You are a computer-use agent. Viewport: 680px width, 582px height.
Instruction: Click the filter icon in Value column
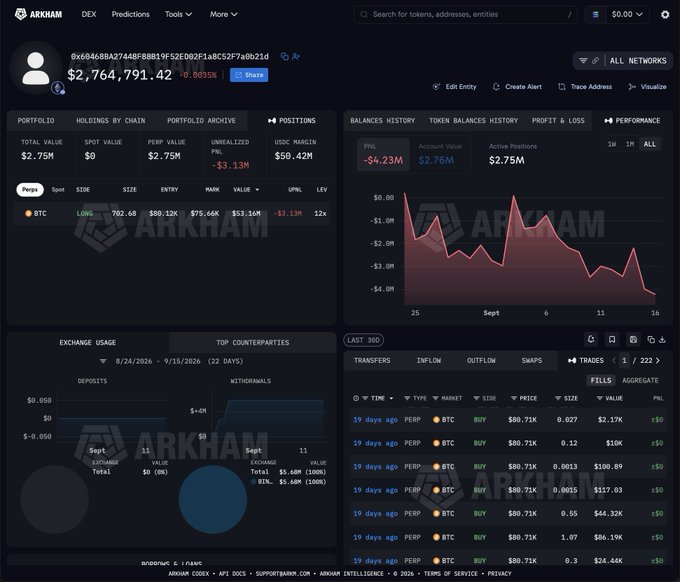pyautogui.click(x=599, y=398)
